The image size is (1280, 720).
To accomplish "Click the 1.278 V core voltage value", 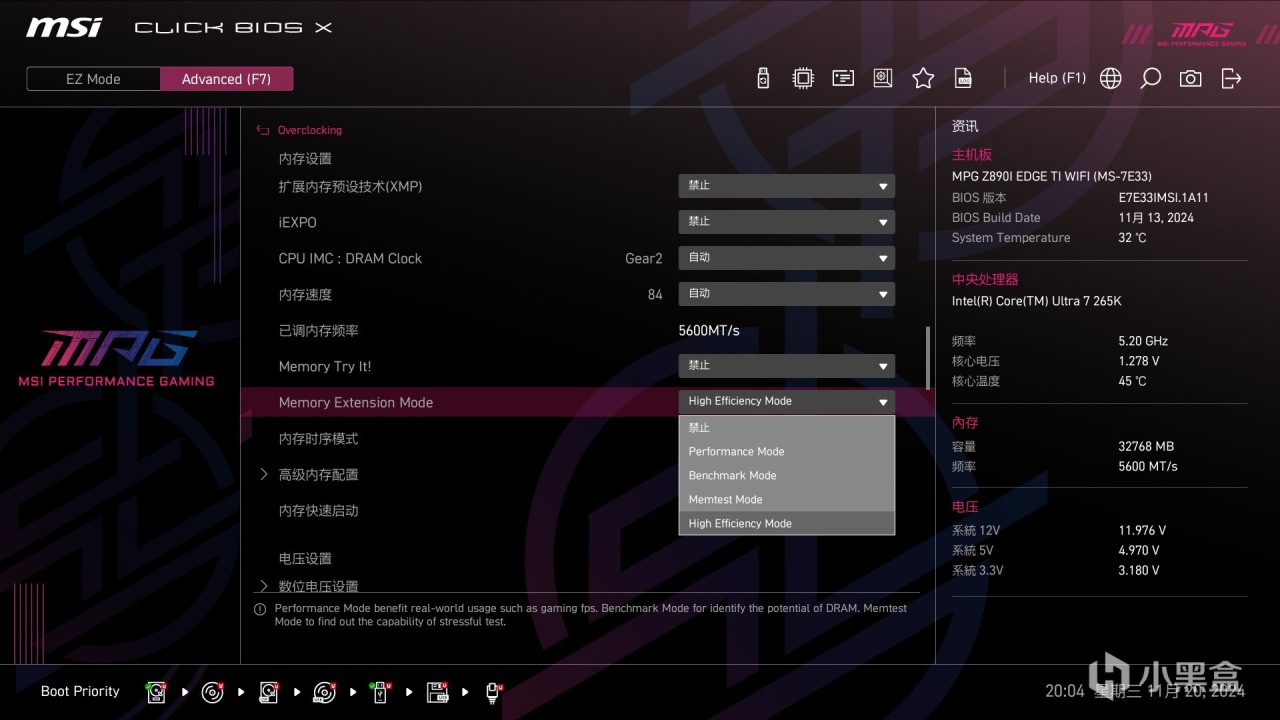I will 1139,361.
